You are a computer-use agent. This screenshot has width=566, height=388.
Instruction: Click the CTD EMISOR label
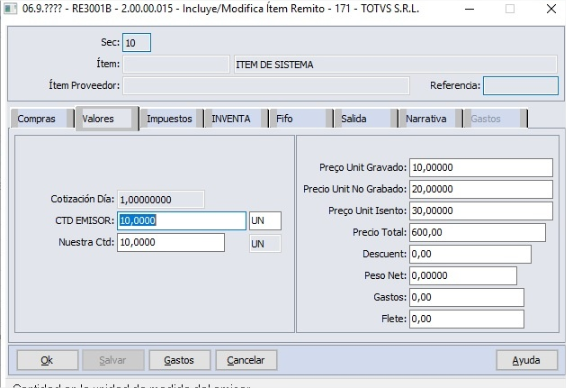(85, 221)
